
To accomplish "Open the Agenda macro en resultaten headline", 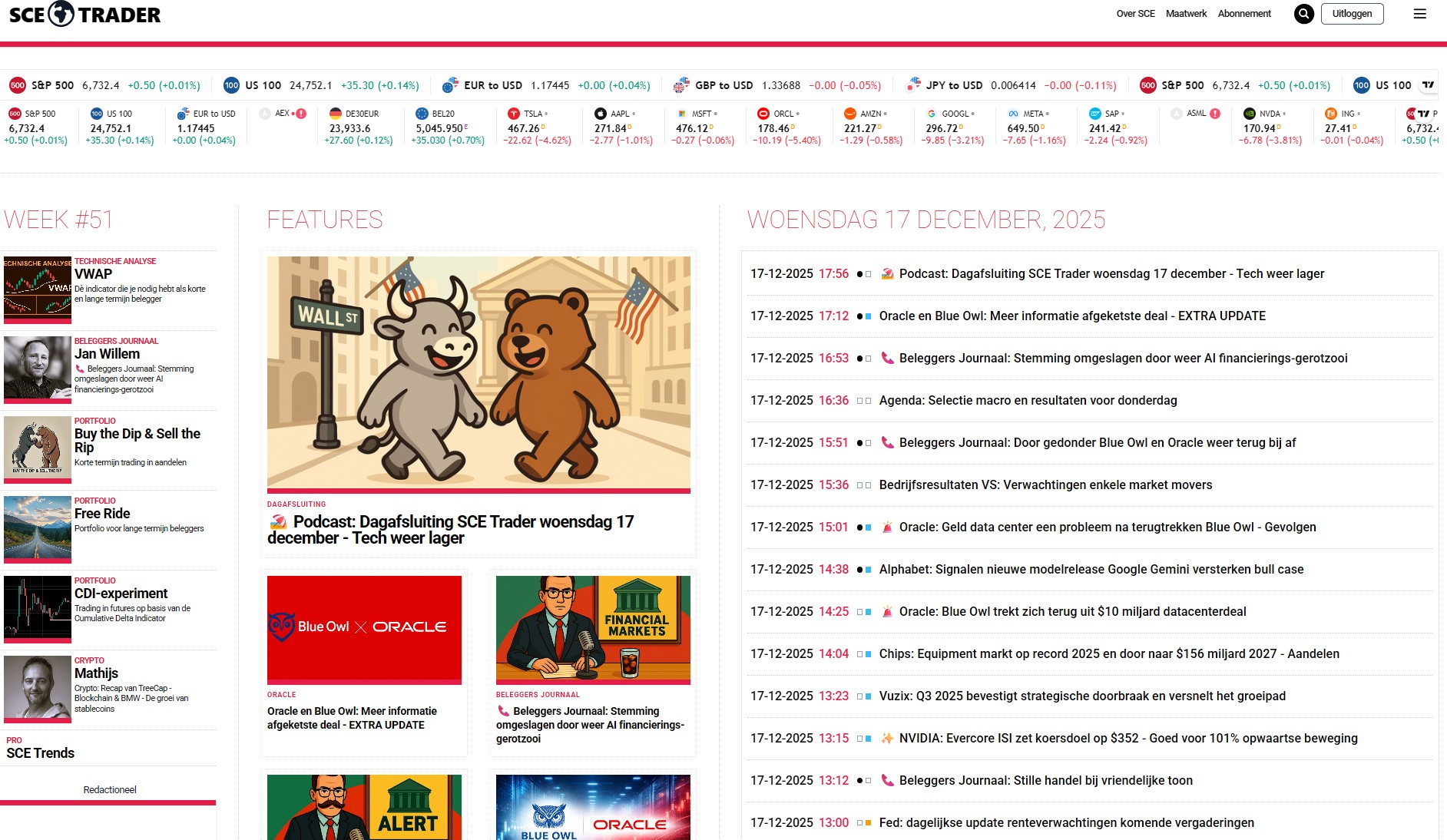I will pos(1028,400).
